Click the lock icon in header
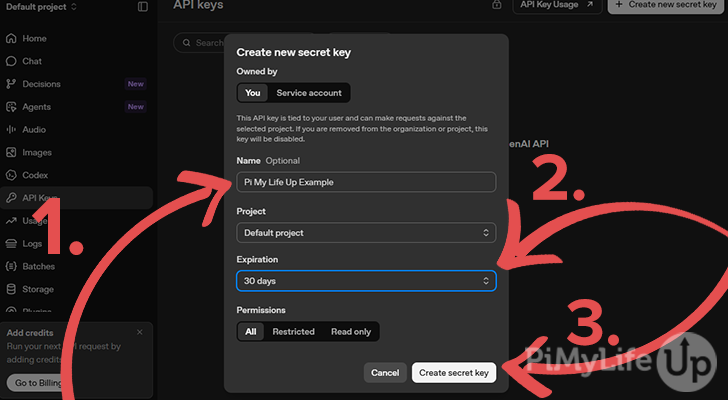Image resolution: width=728 pixels, height=400 pixels. tap(497, 5)
